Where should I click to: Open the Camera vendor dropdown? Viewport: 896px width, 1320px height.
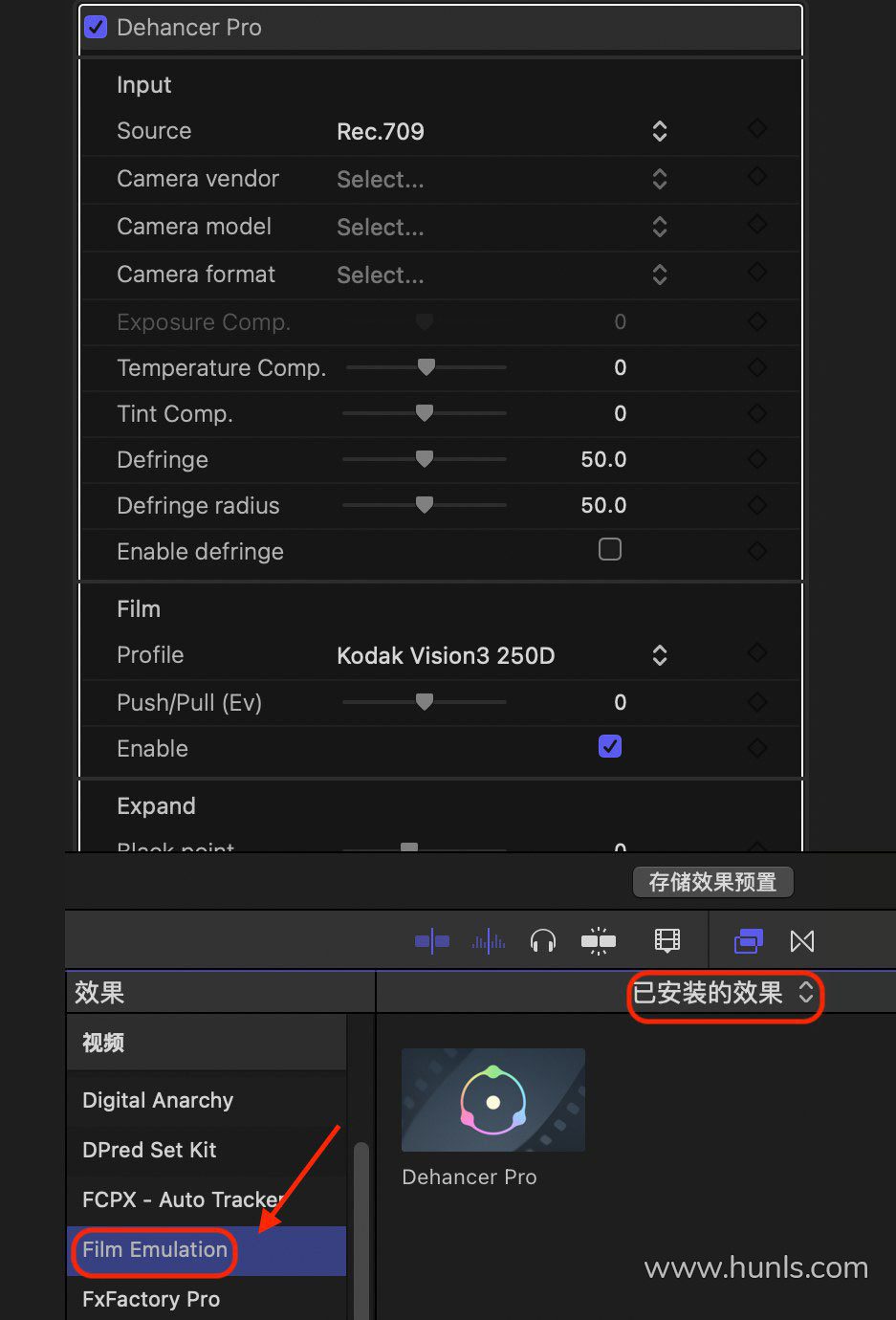[501, 179]
